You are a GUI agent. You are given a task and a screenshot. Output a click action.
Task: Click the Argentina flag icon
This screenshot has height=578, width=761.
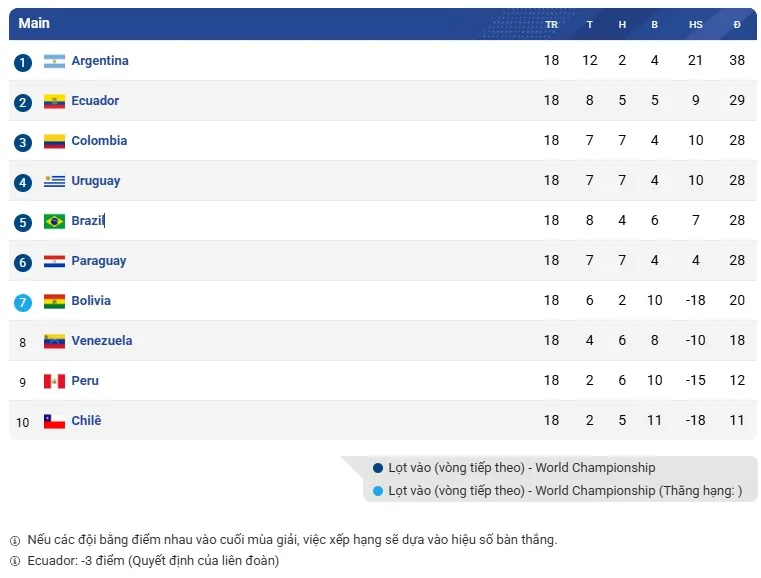54,61
